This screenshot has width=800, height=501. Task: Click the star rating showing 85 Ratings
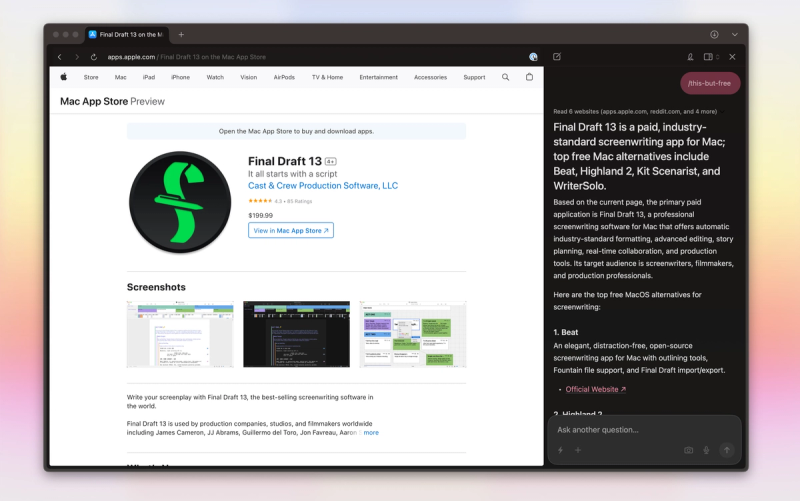[x=280, y=201]
